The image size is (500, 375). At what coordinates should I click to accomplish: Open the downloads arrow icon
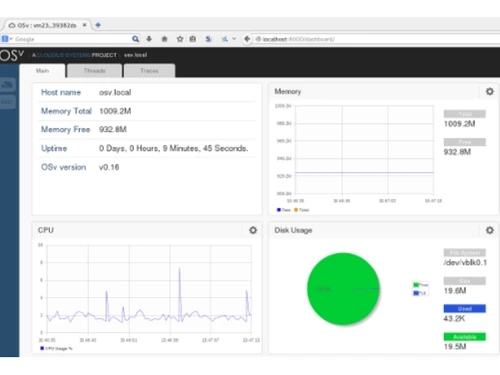(149, 39)
